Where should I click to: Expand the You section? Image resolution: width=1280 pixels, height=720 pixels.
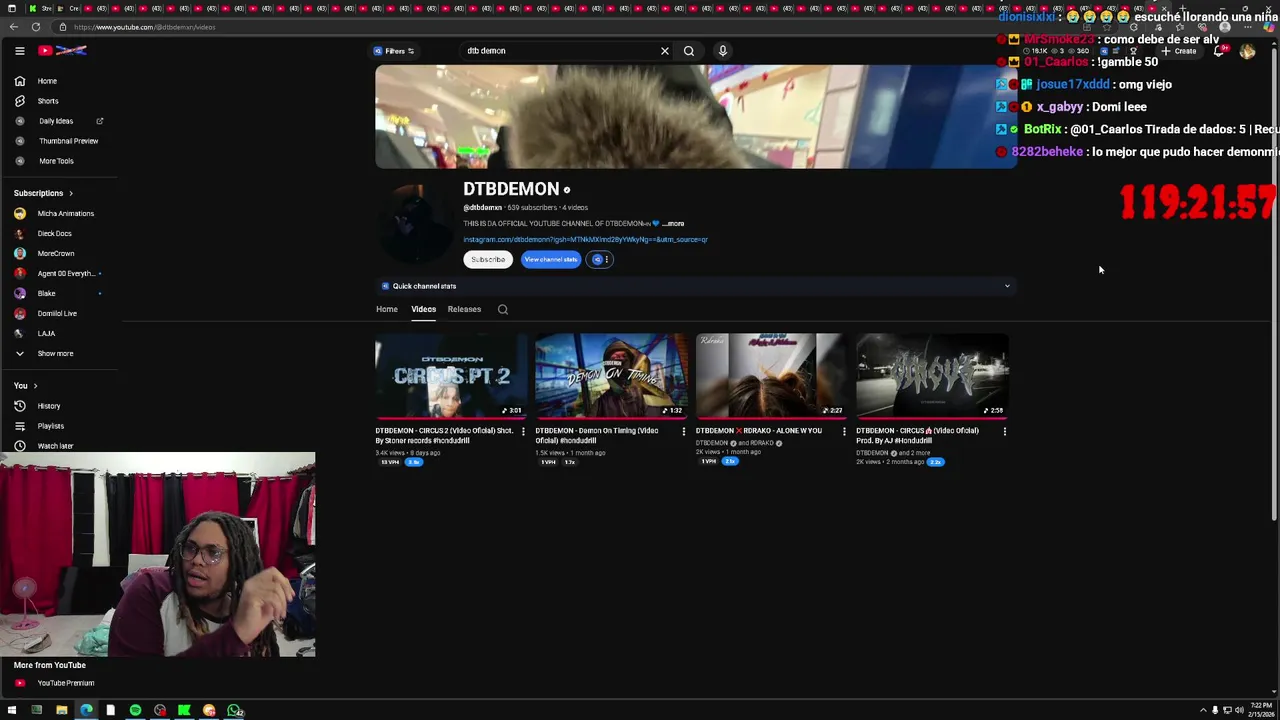pos(26,386)
